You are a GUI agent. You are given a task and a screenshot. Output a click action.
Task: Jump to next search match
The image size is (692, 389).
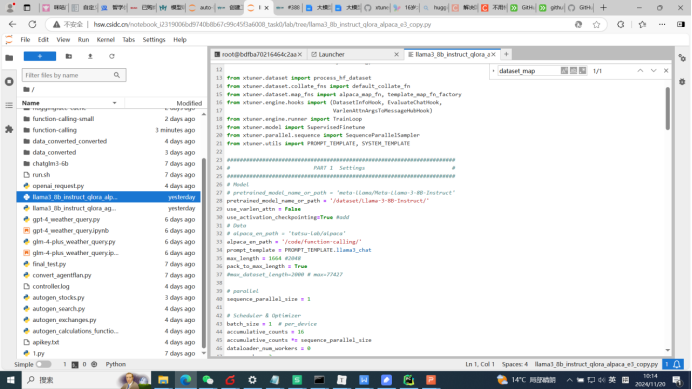click(654, 71)
